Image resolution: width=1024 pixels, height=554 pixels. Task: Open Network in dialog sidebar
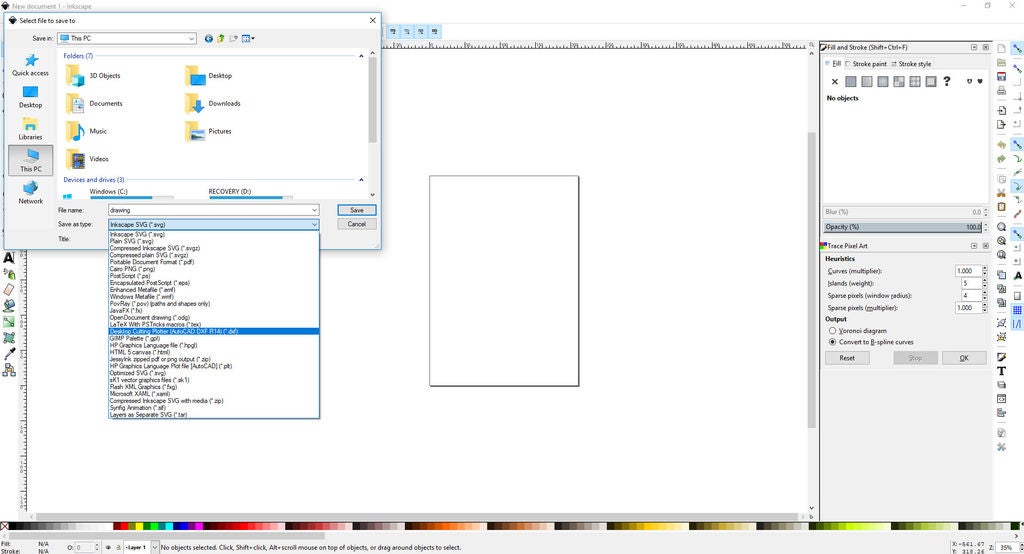pyautogui.click(x=30, y=193)
